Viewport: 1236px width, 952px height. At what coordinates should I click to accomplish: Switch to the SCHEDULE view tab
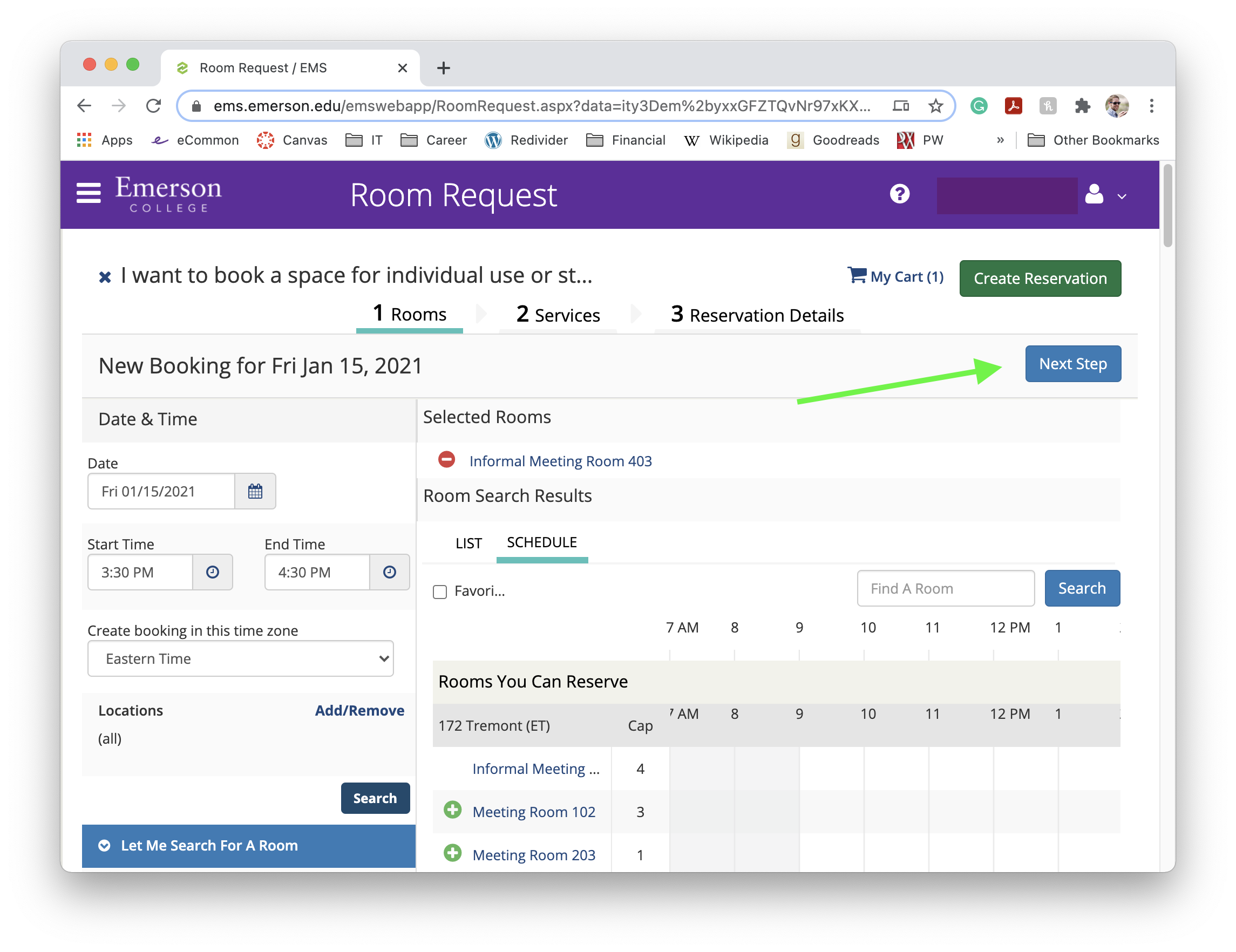(x=541, y=543)
